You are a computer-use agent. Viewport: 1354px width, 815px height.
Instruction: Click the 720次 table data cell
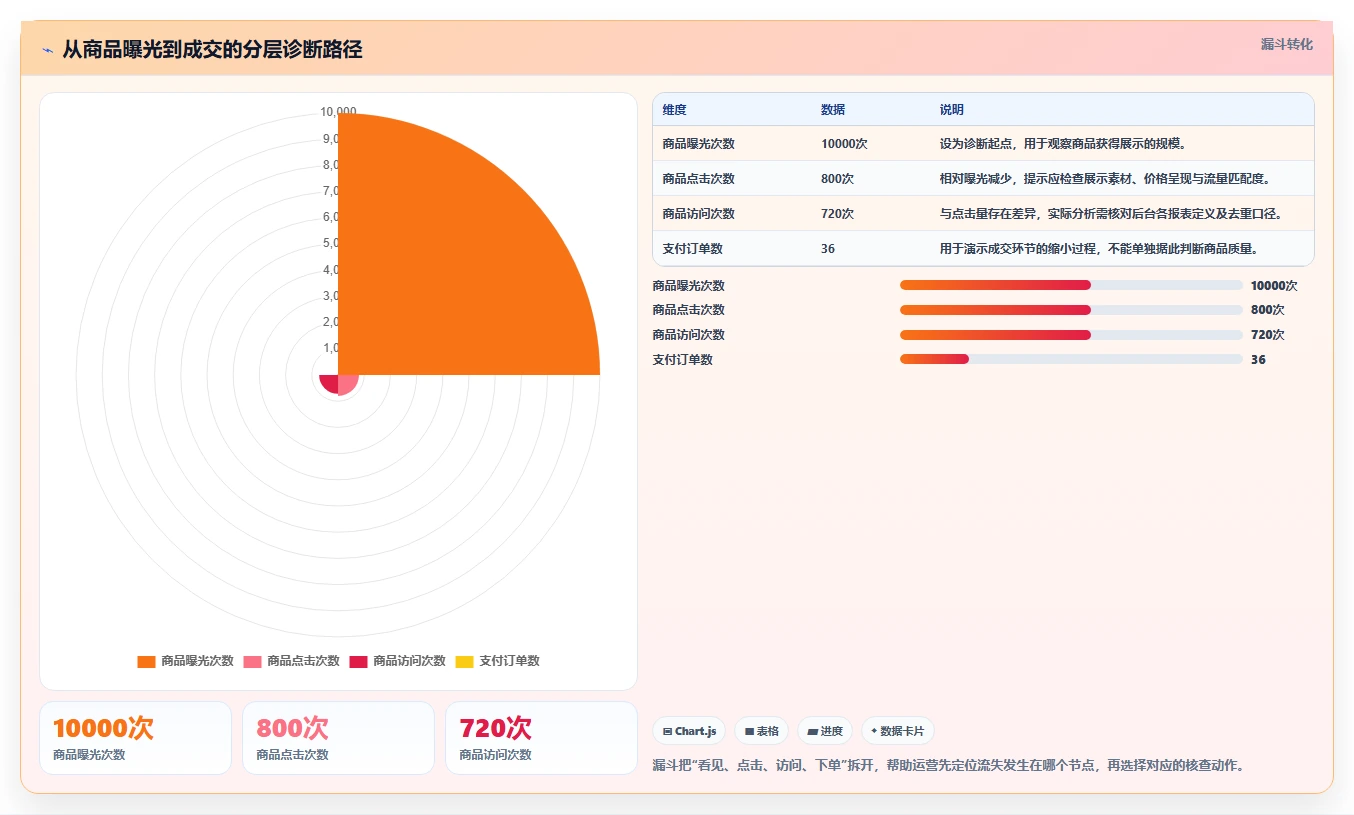pyautogui.click(x=837, y=214)
